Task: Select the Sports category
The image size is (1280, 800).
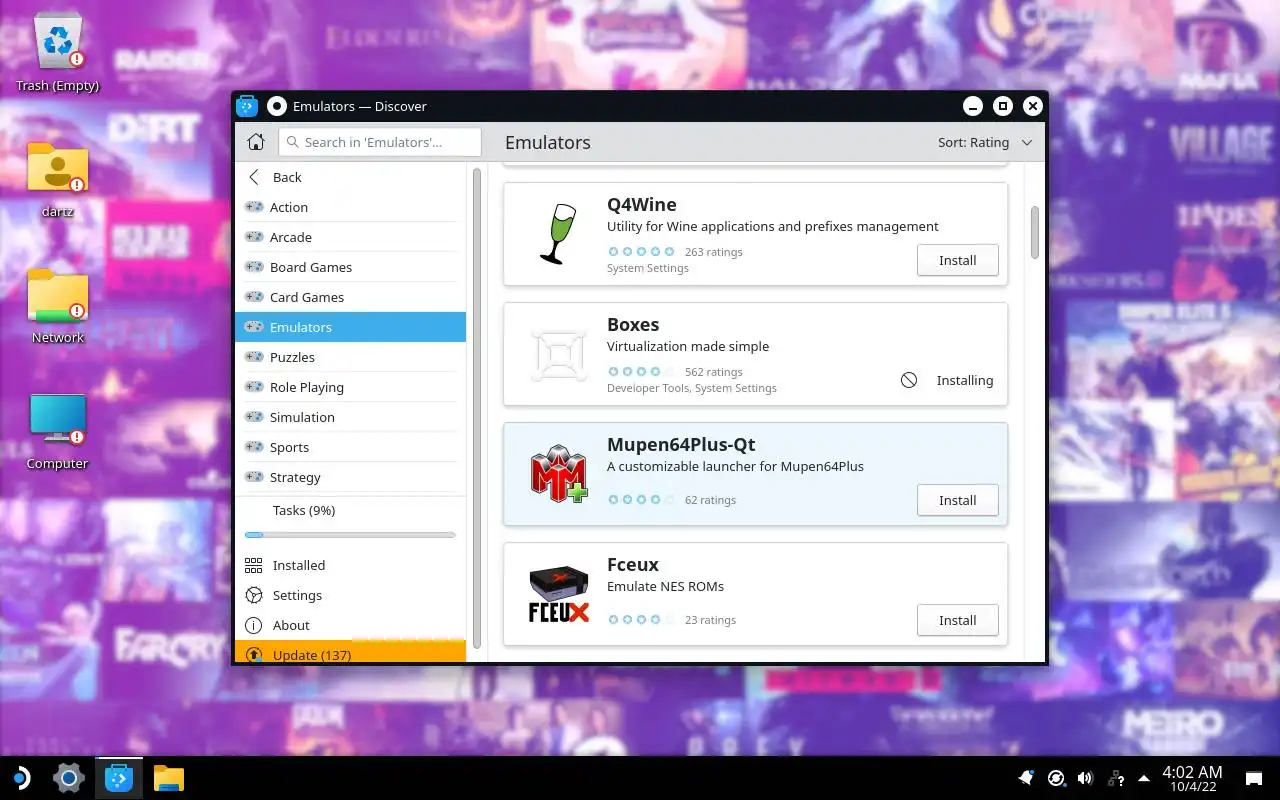Action: click(350, 447)
